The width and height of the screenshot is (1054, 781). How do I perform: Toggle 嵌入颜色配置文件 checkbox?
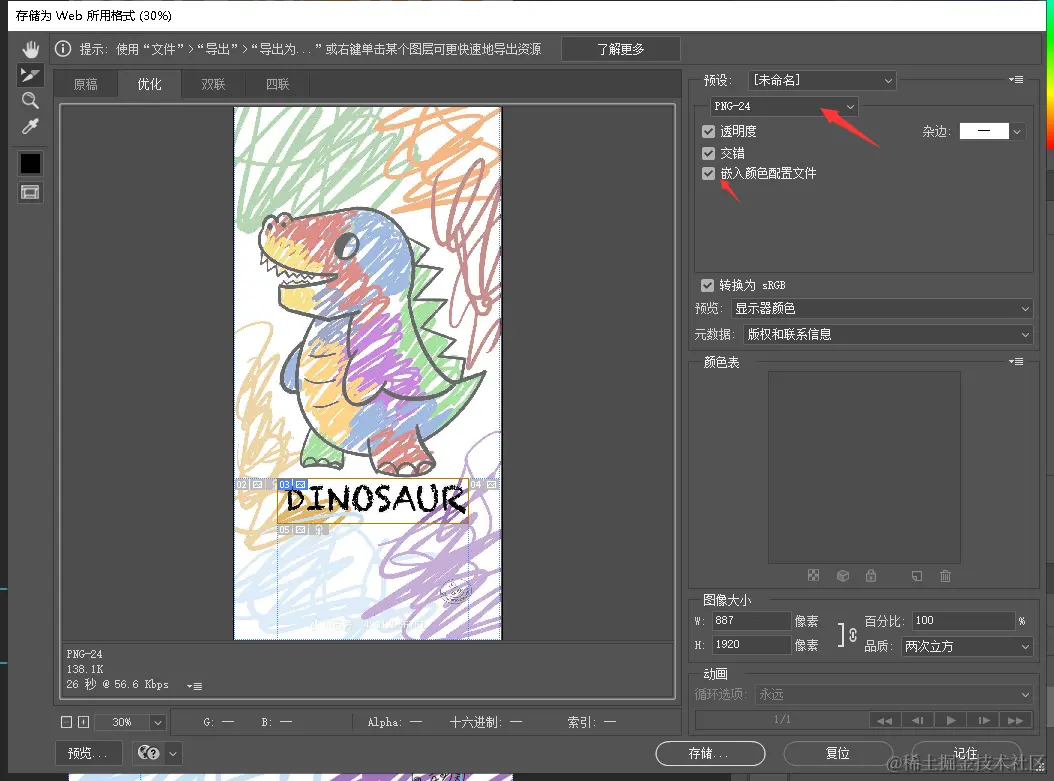[708, 173]
